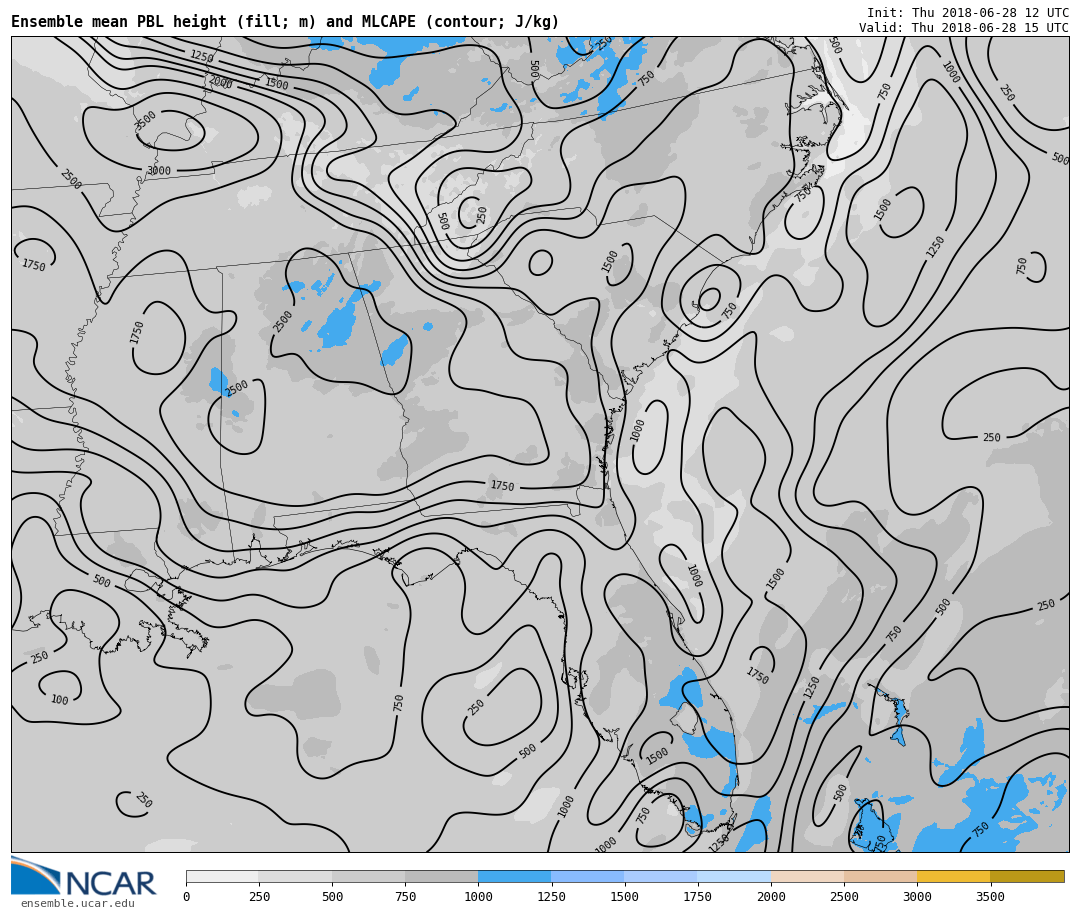Pick the tan 2500–3000 colorbar segment
The image size is (1080, 915).
[880, 876]
